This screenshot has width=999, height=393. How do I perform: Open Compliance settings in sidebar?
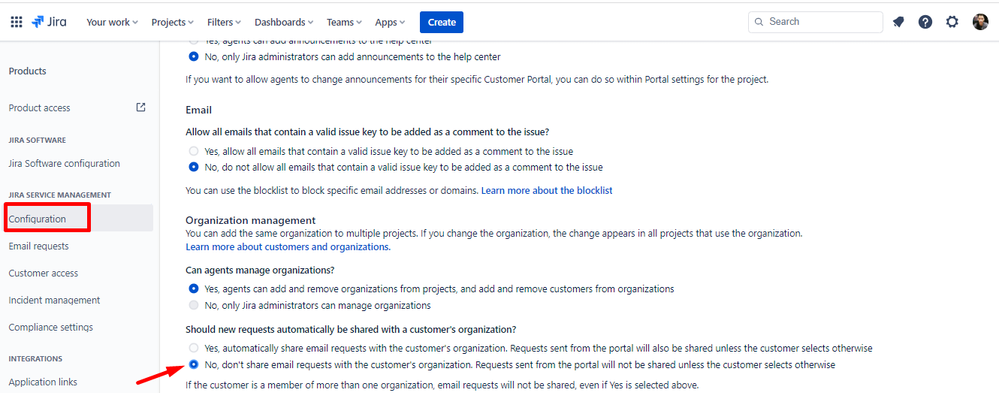point(51,327)
